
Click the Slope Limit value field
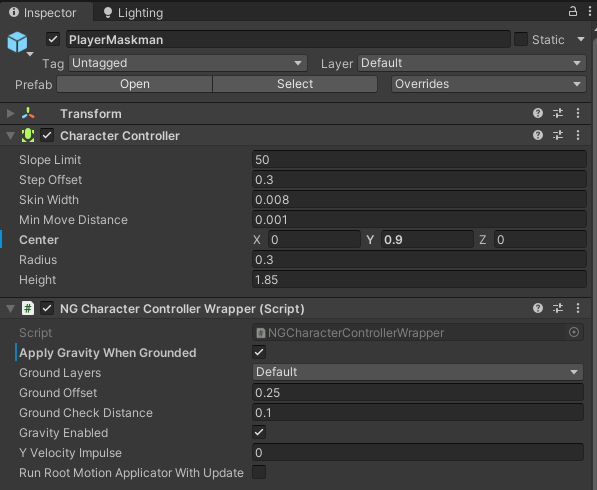419,159
